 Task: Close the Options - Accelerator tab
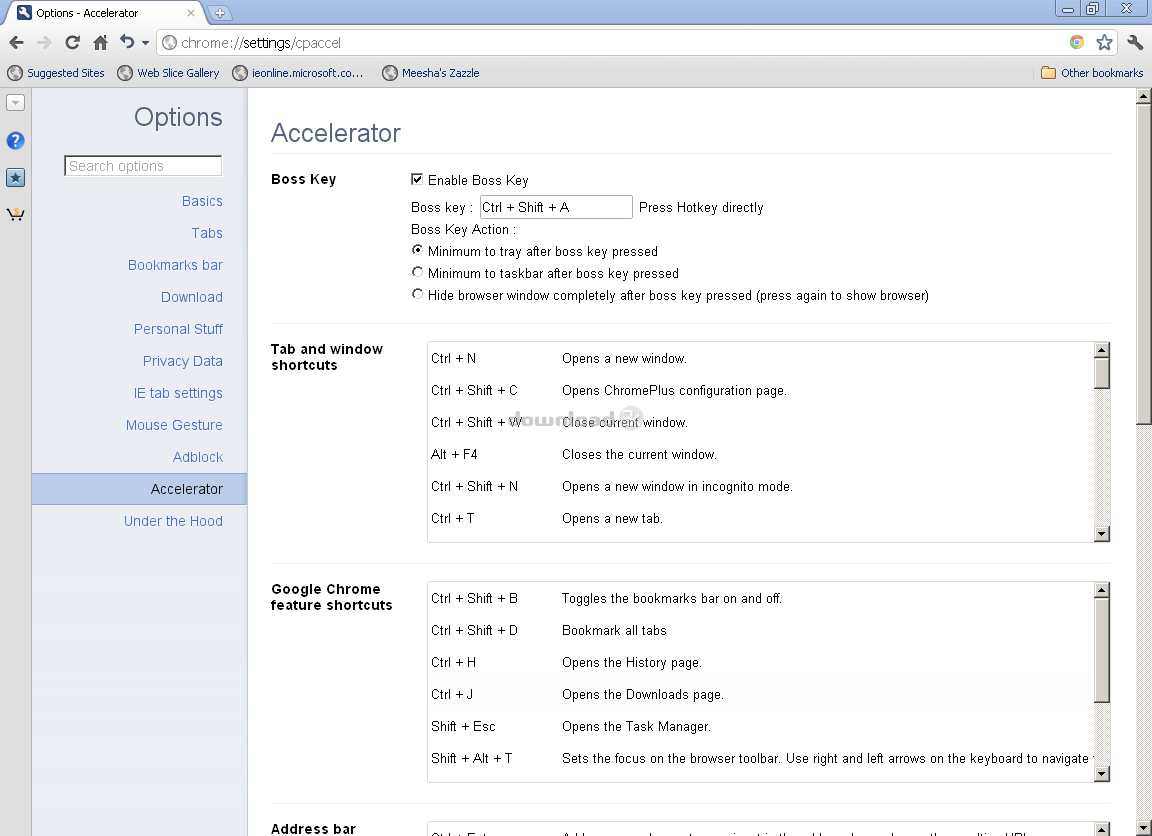click(x=190, y=13)
